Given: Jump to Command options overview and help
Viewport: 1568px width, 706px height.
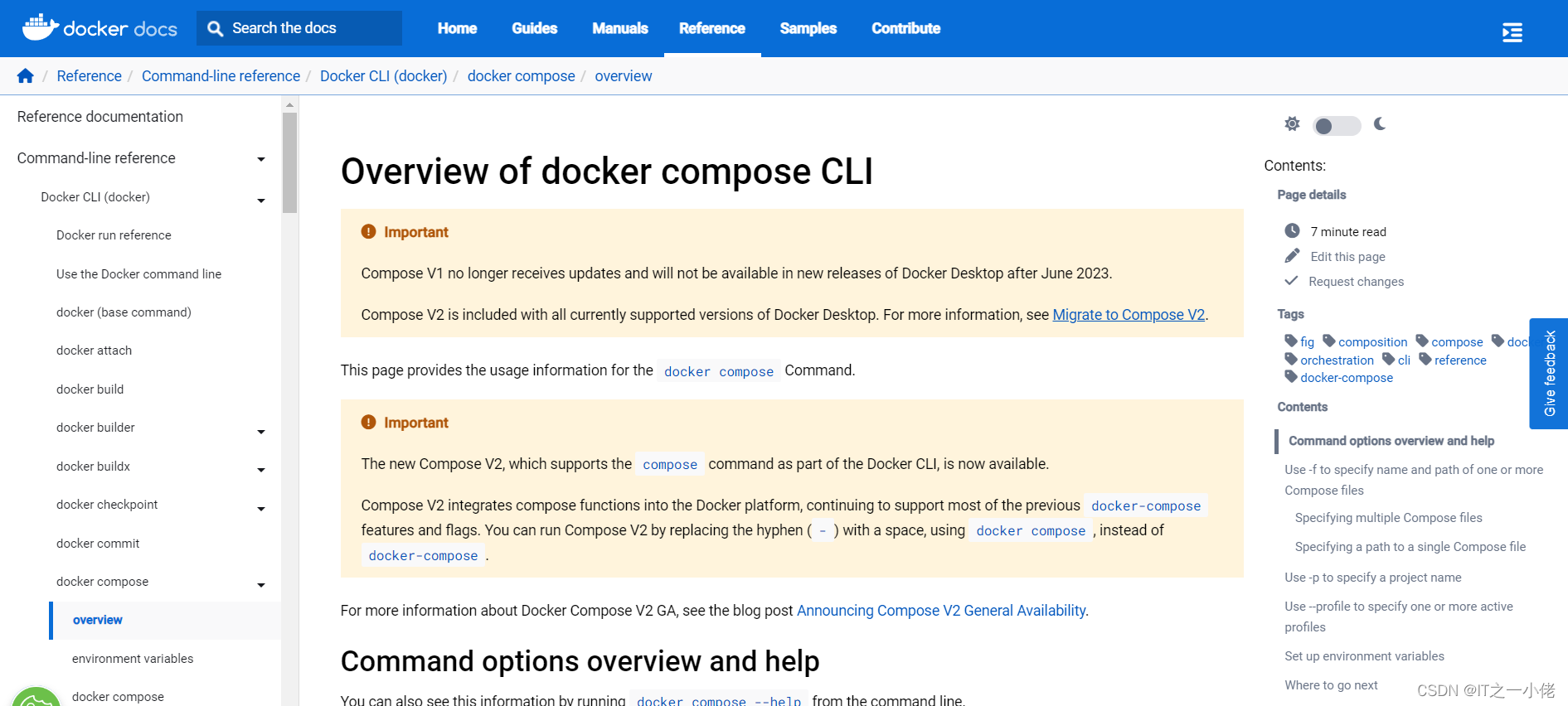Looking at the screenshot, I should pyautogui.click(x=1391, y=441).
